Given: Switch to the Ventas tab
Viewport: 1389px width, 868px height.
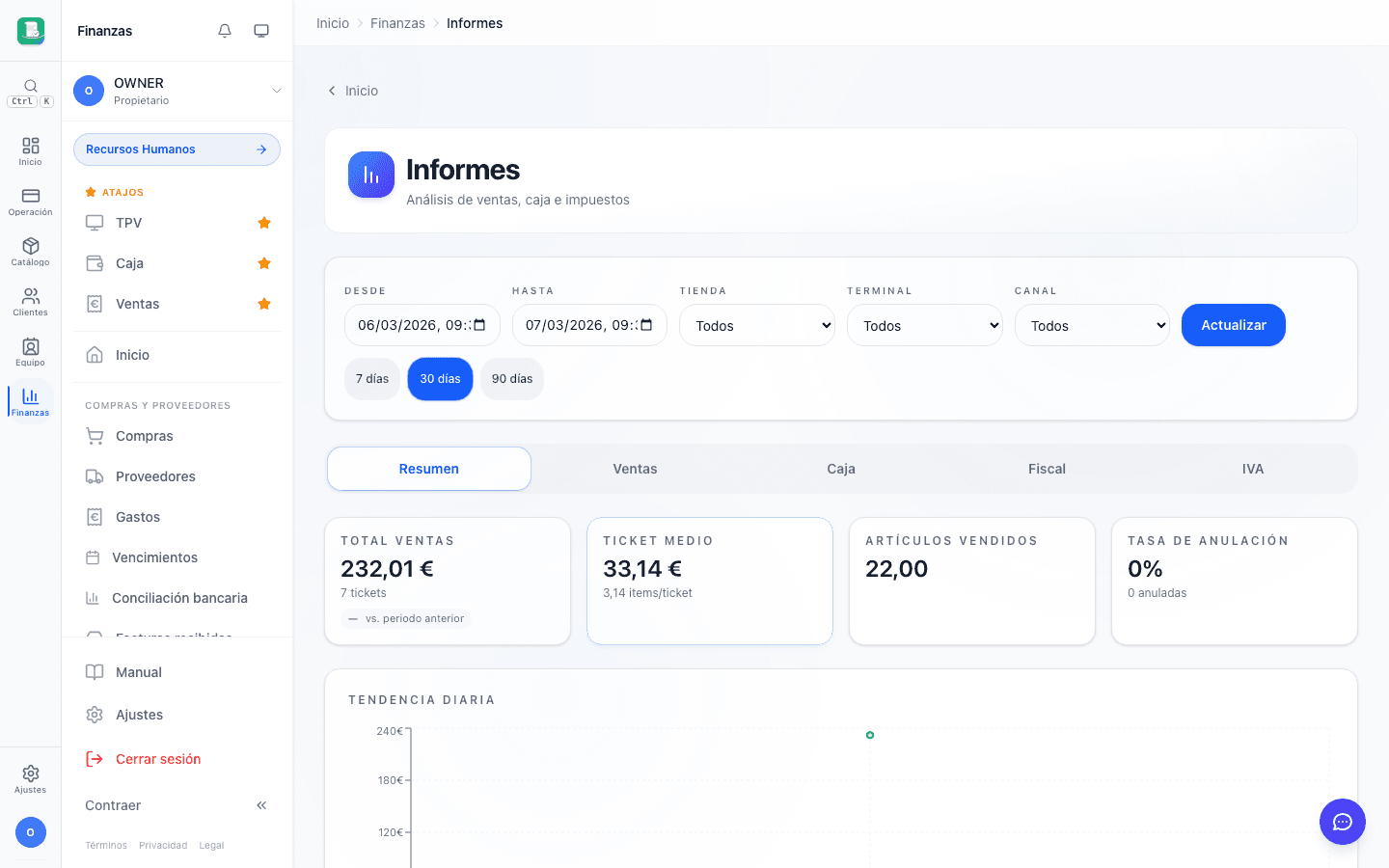Looking at the screenshot, I should pyautogui.click(x=635, y=469).
